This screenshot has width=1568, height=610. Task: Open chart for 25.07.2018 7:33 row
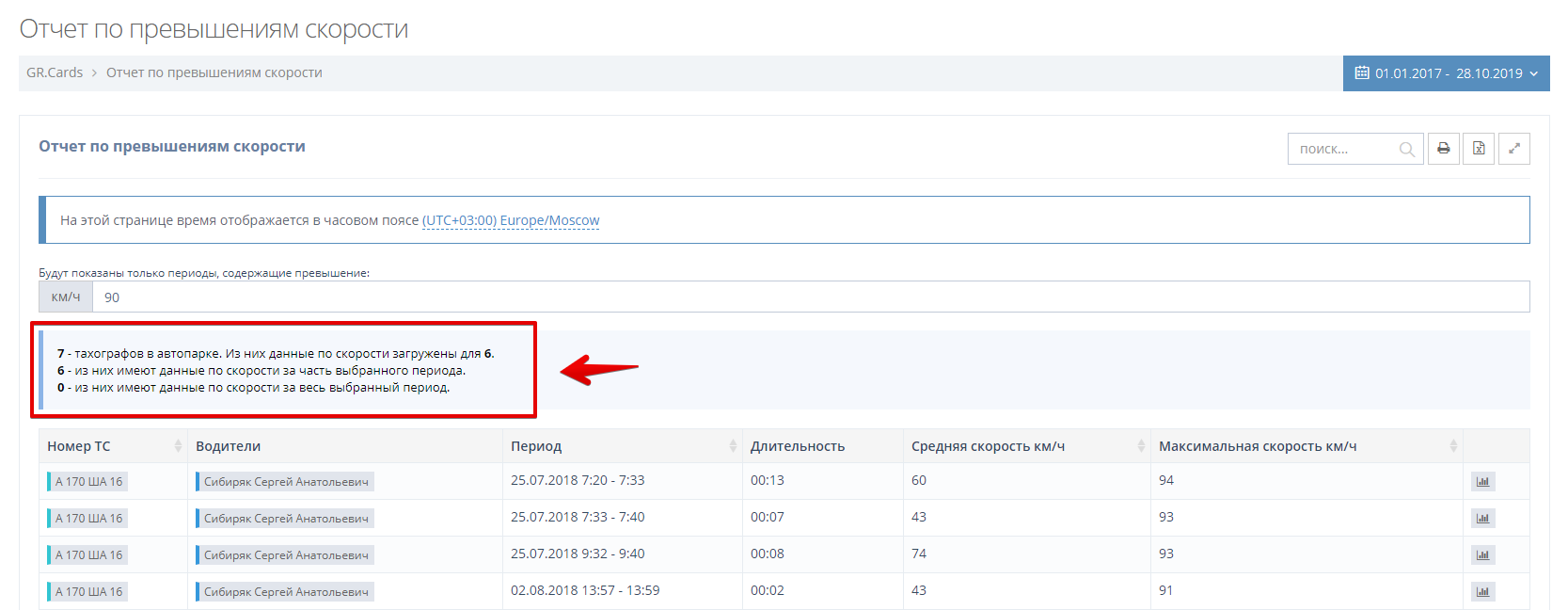click(1482, 519)
